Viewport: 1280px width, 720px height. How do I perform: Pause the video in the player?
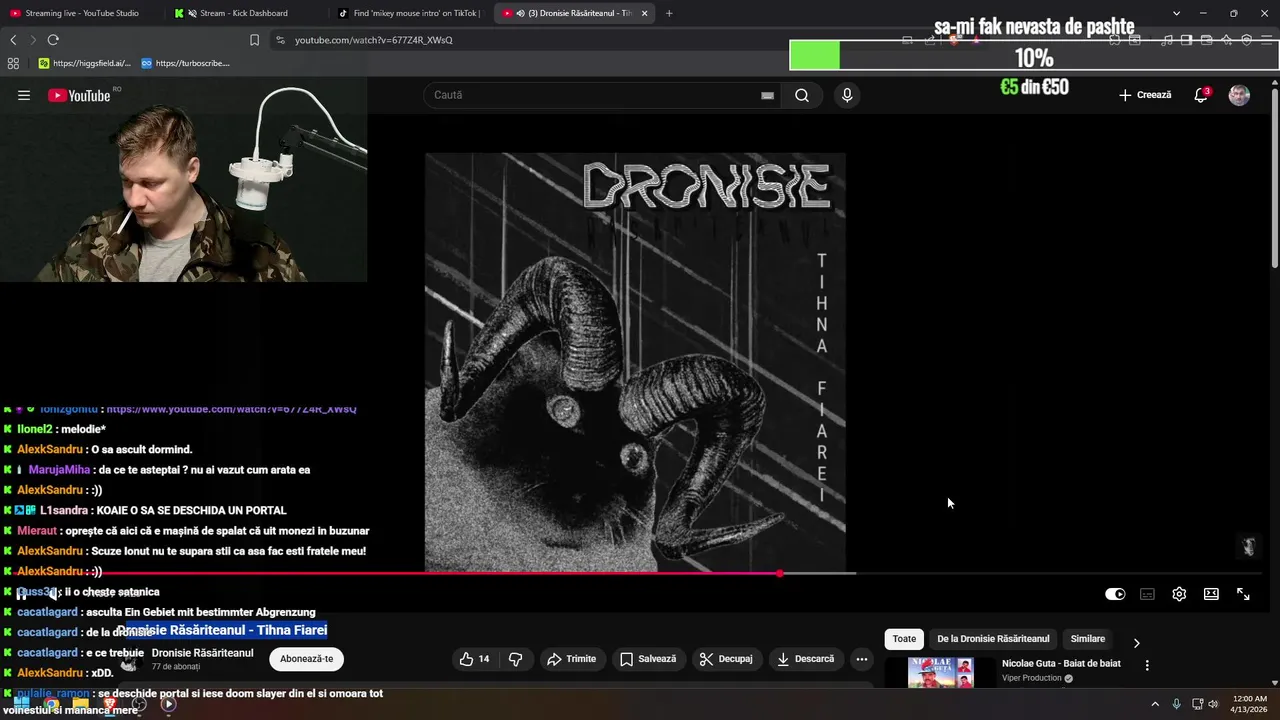(21, 593)
